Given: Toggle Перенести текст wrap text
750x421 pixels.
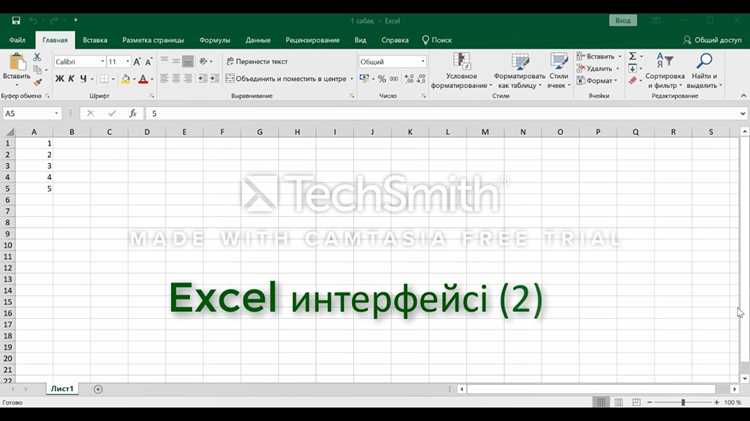Looking at the screenshot, I should (257, 61).
